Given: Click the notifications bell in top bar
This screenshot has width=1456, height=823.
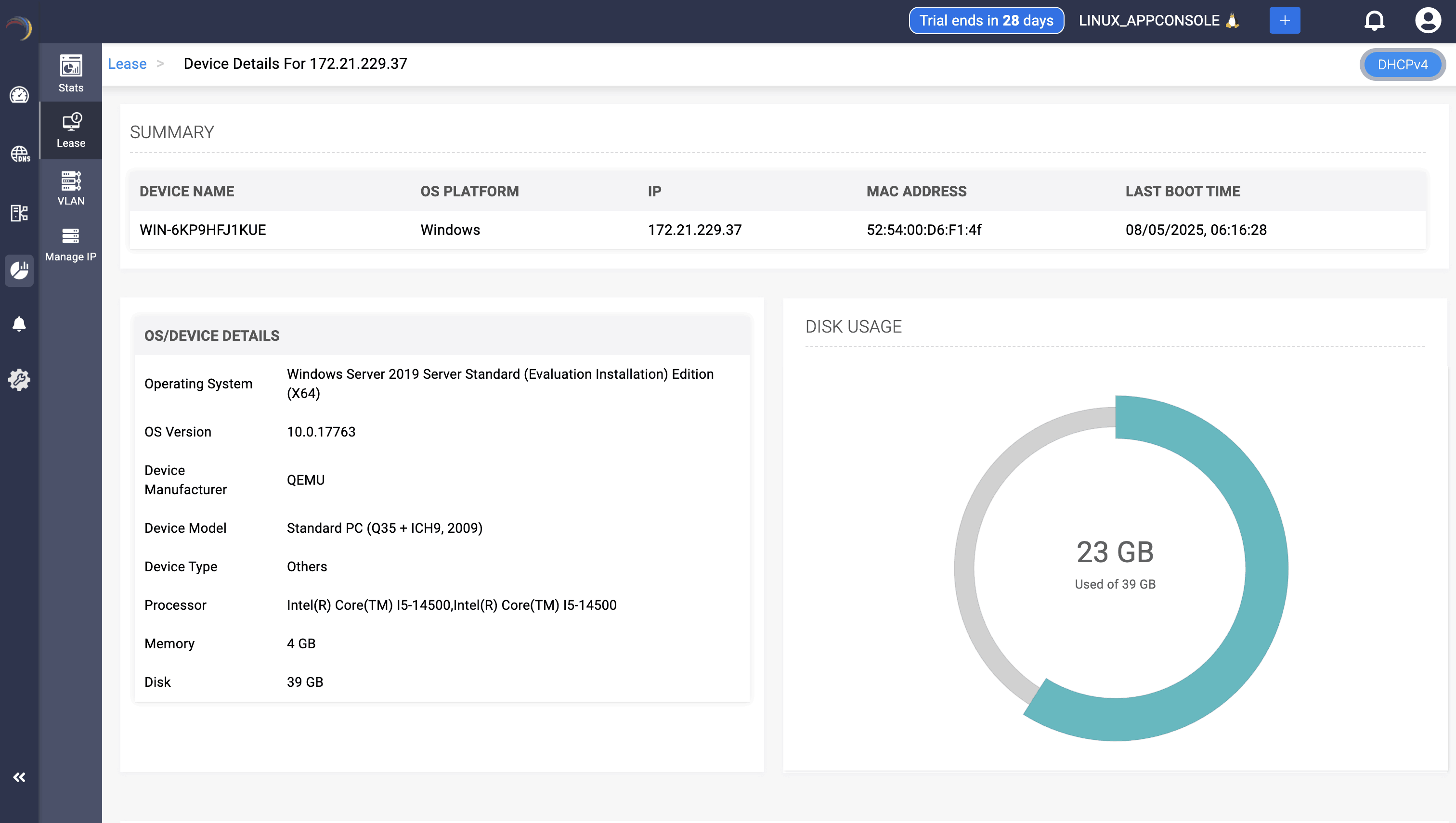Looking at the screenshot, I should pos(1374,21).
